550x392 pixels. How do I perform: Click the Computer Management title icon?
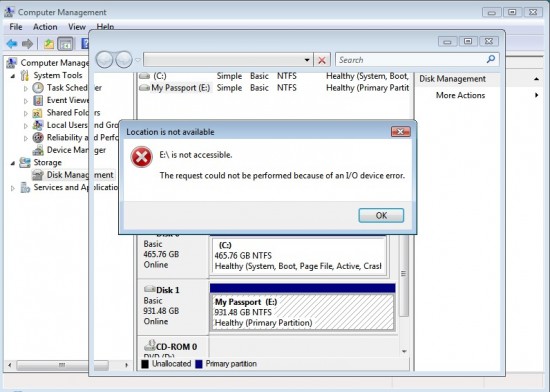pyautogui.click(x=9, y=12)
